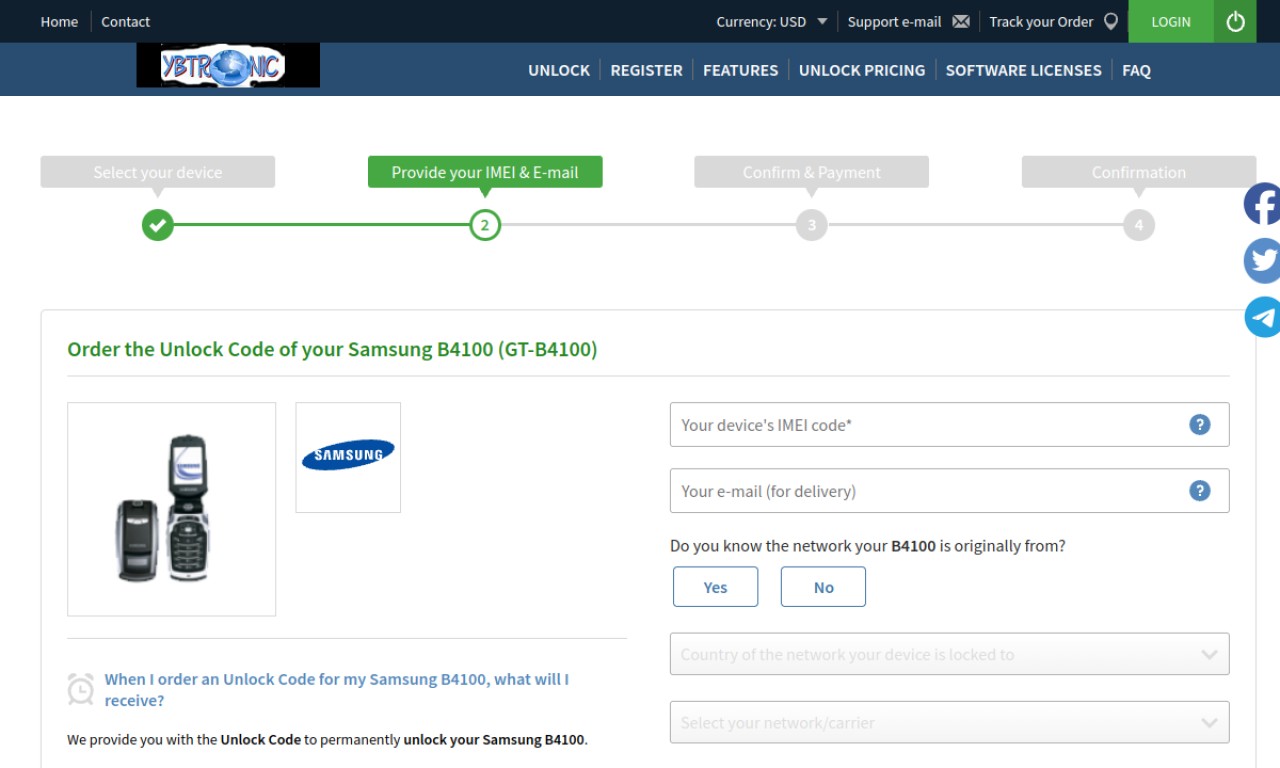Open the Telegram share icon
Screen dimensions: 1280x768
coord(1262,317)
